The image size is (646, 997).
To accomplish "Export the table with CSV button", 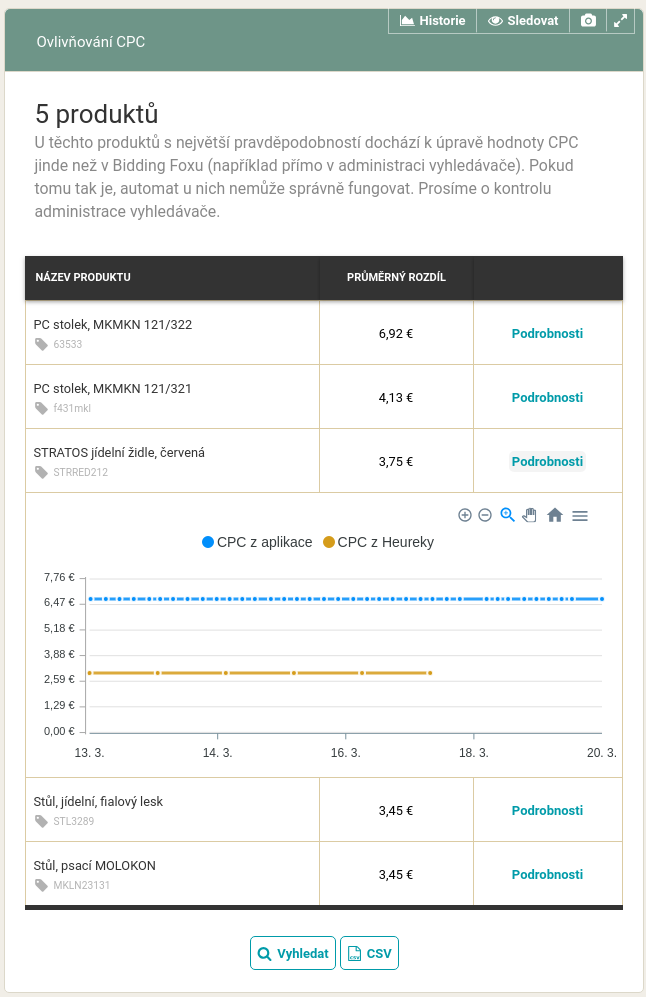I will click(369, 954).
